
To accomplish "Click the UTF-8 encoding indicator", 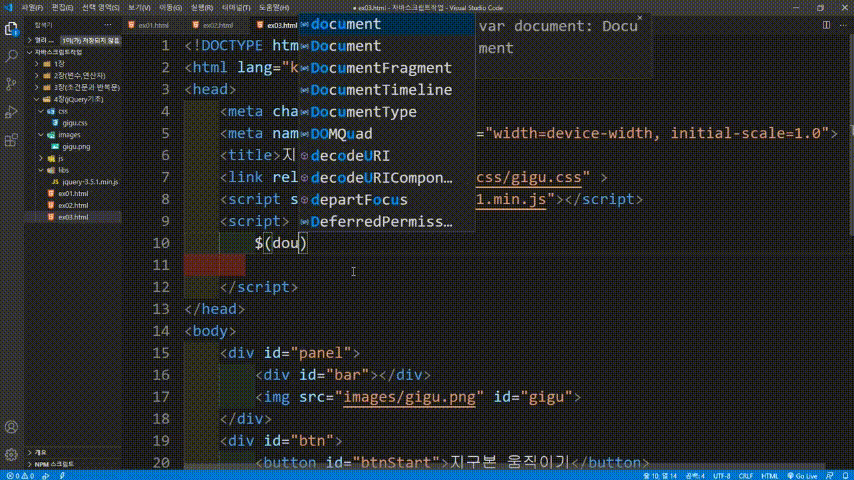I will click(x=721, y=476).
